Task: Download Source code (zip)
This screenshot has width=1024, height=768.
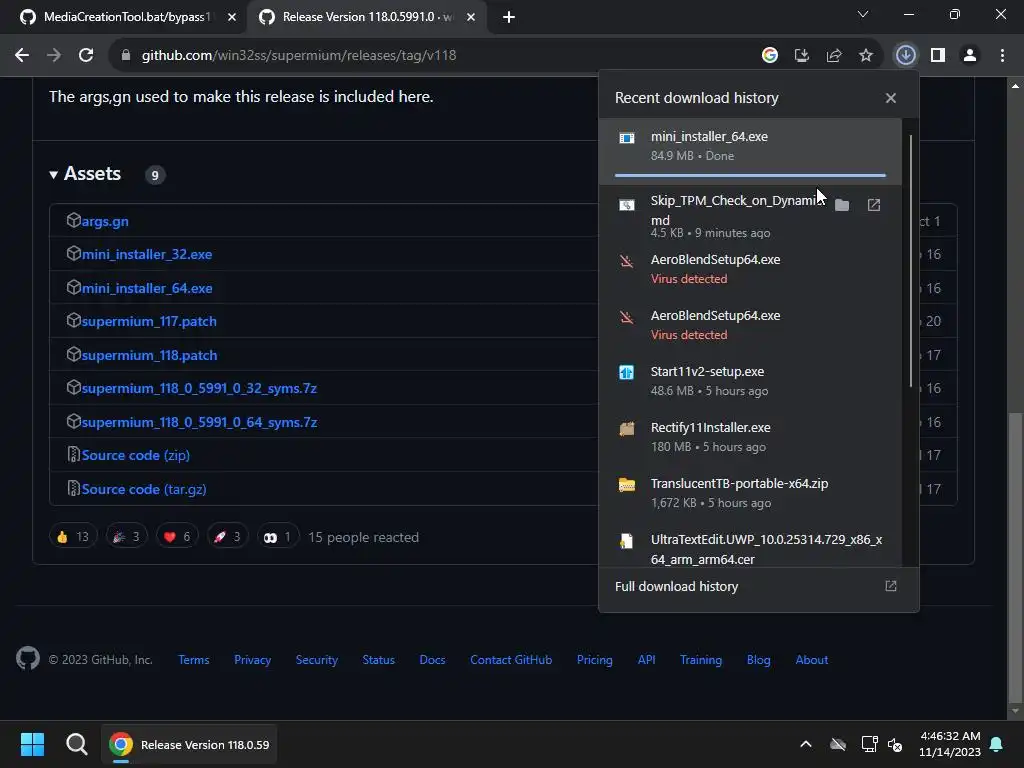Action: click(x=135, y=455)
